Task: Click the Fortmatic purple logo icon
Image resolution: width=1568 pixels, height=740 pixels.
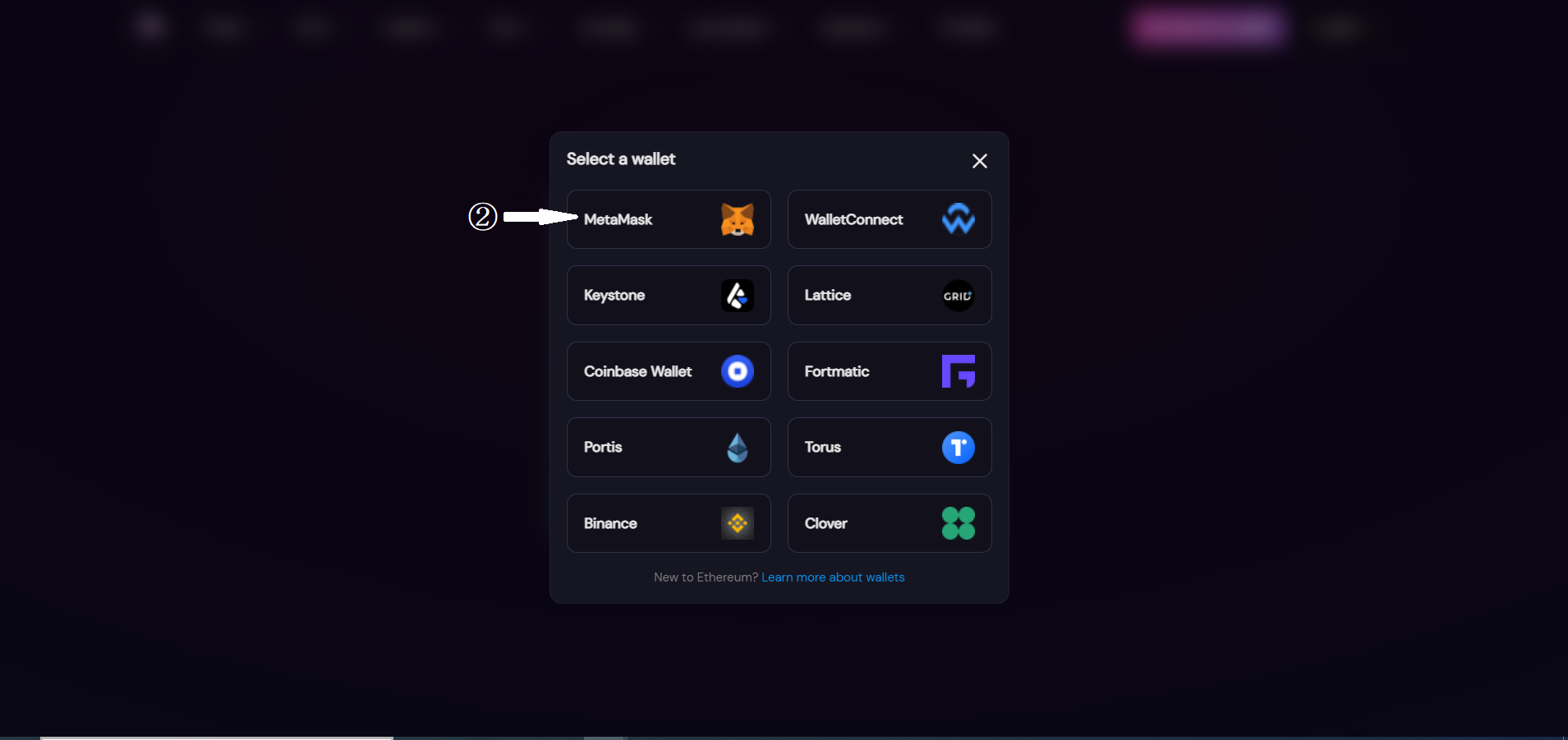Action: pos(958,371)
